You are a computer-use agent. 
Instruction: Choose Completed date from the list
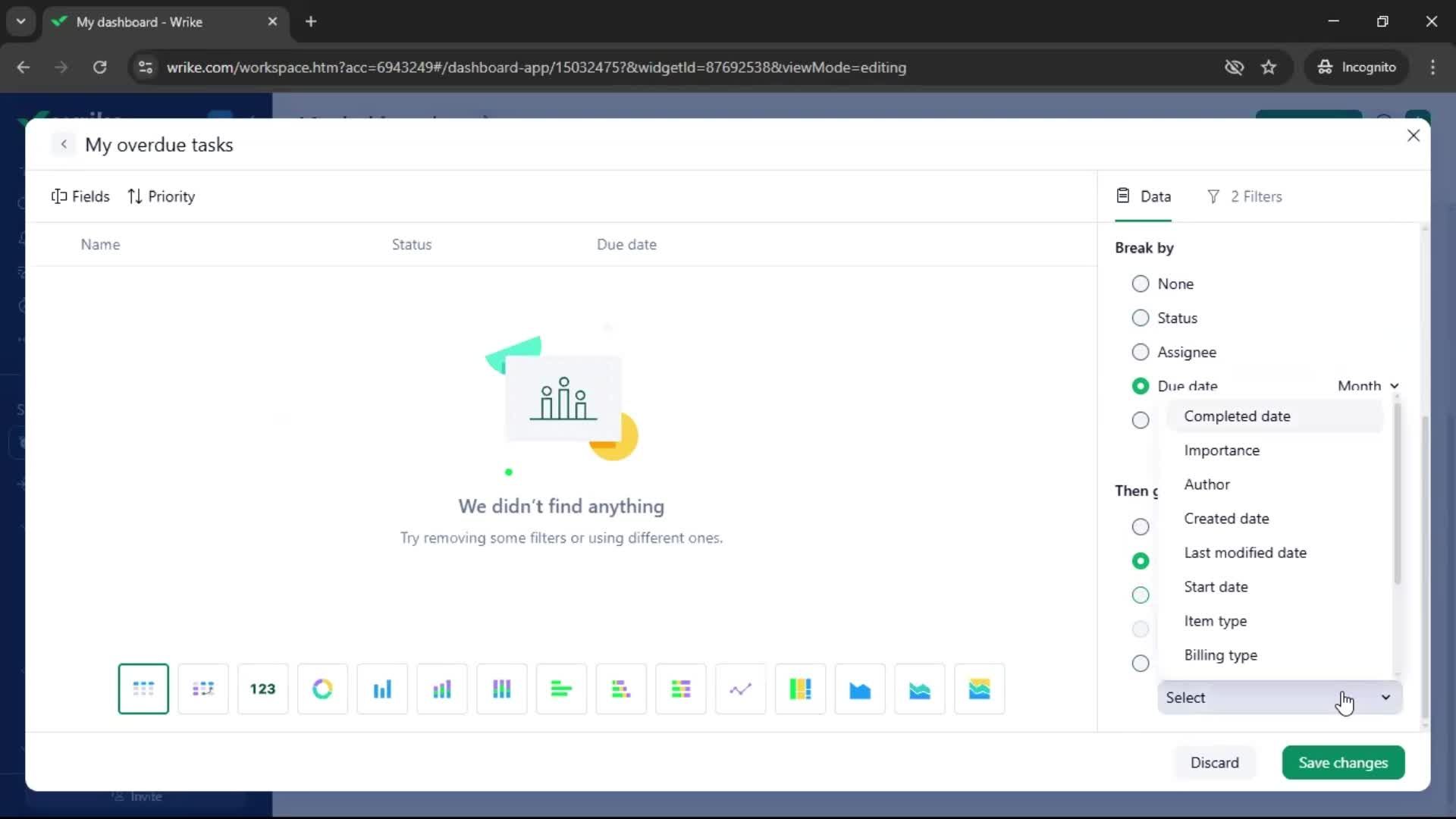pyautogui.click(x=1275, y=416)
